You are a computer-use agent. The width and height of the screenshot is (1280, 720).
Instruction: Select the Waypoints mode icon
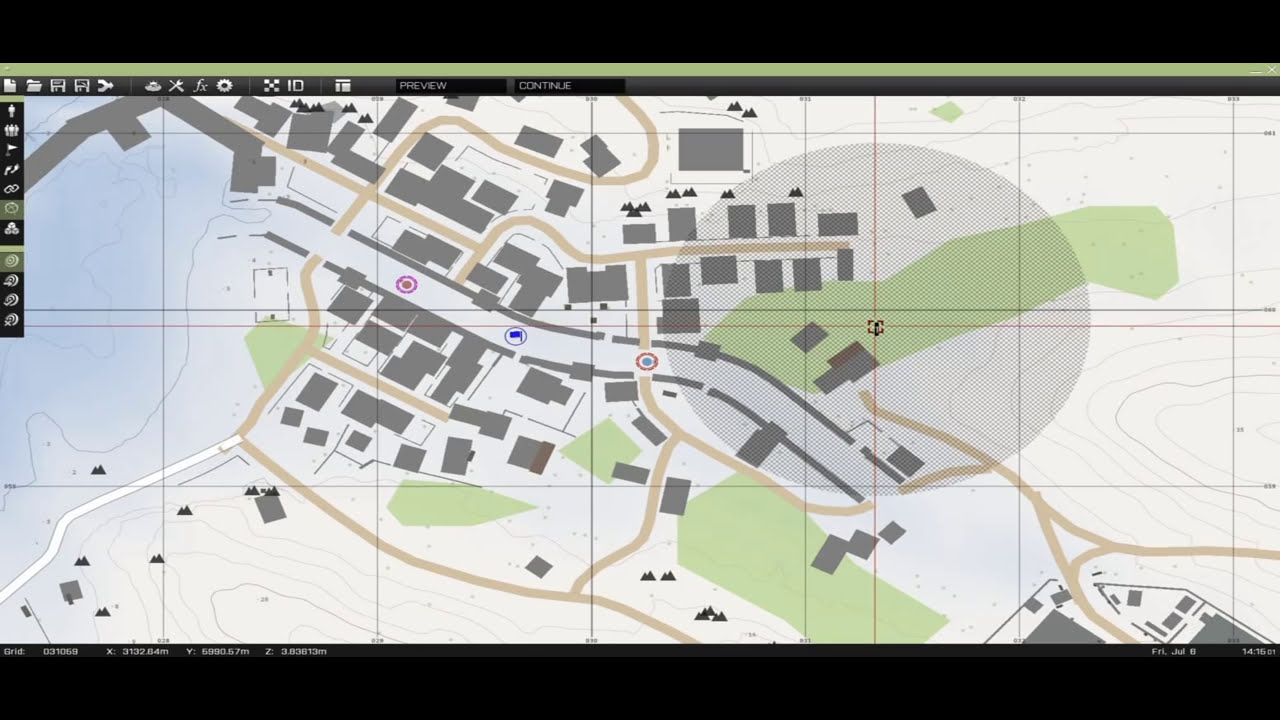click(x=12, y=169)
